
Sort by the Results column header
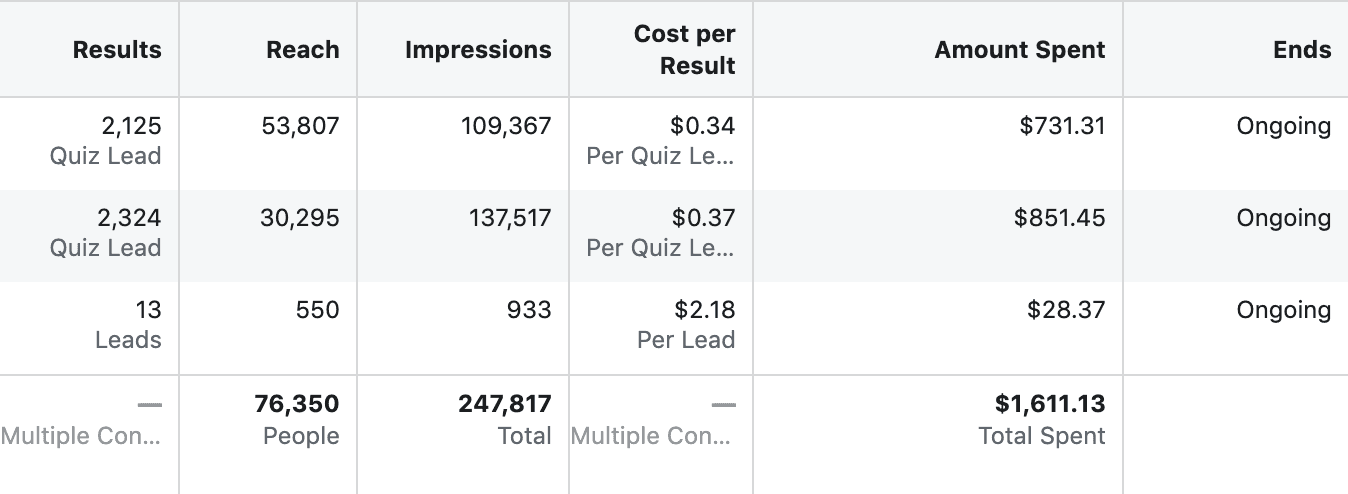116,50
